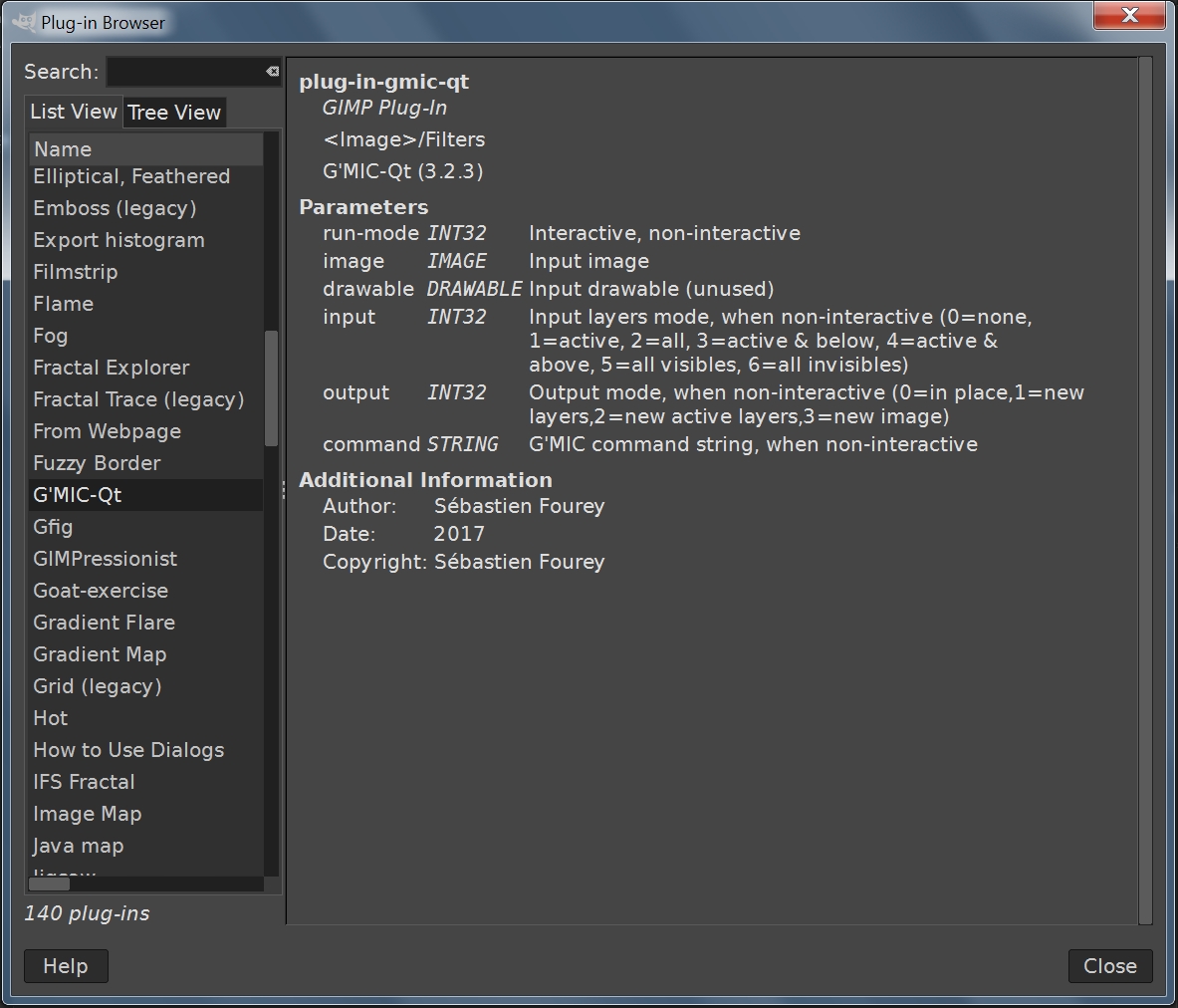Switch to the Tree View tab
Image resolution: width=1178 pixels, height=1008 pixels.
[174, 112]
